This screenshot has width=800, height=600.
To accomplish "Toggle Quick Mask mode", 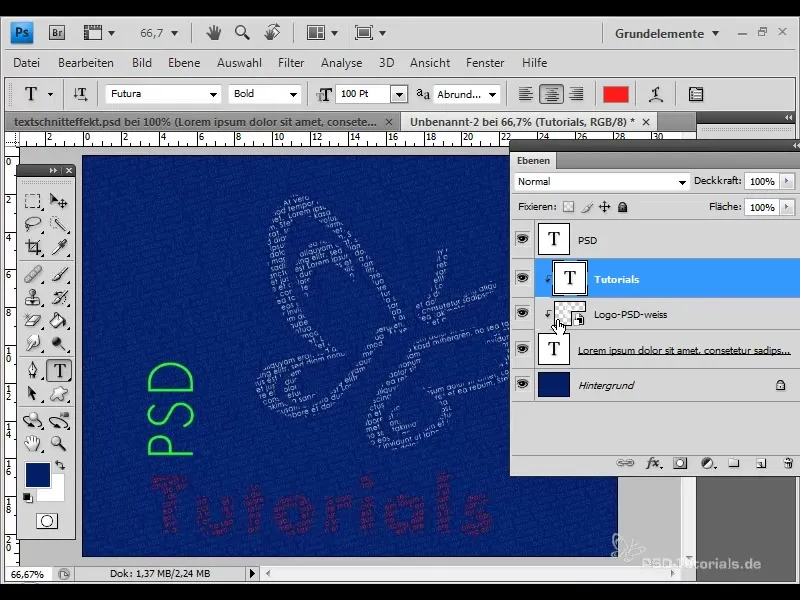I will point(47,521).
